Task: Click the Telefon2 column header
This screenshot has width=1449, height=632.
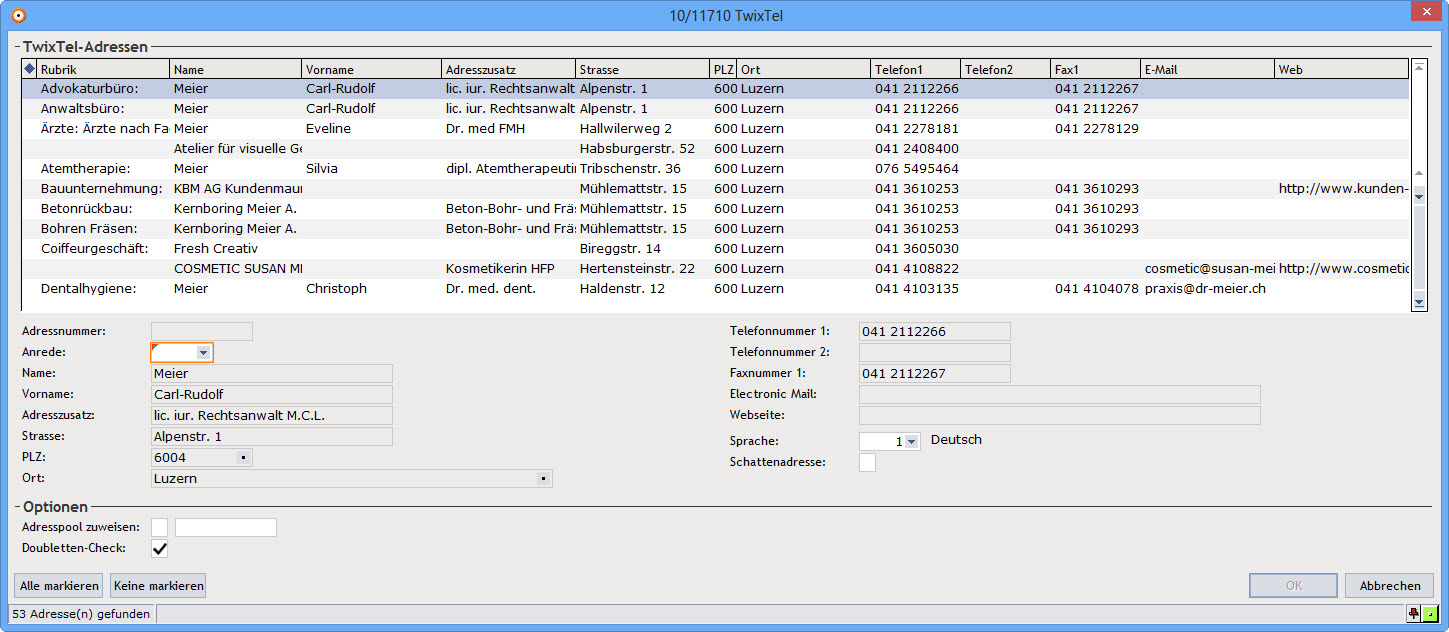Action: click(1006, 70)
